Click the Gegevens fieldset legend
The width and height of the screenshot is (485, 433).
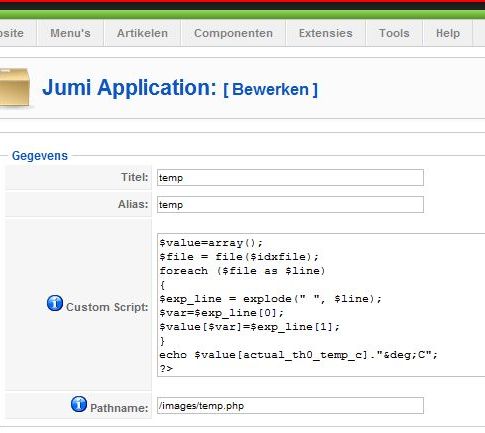pyautogui.click(x=40, y=156)
